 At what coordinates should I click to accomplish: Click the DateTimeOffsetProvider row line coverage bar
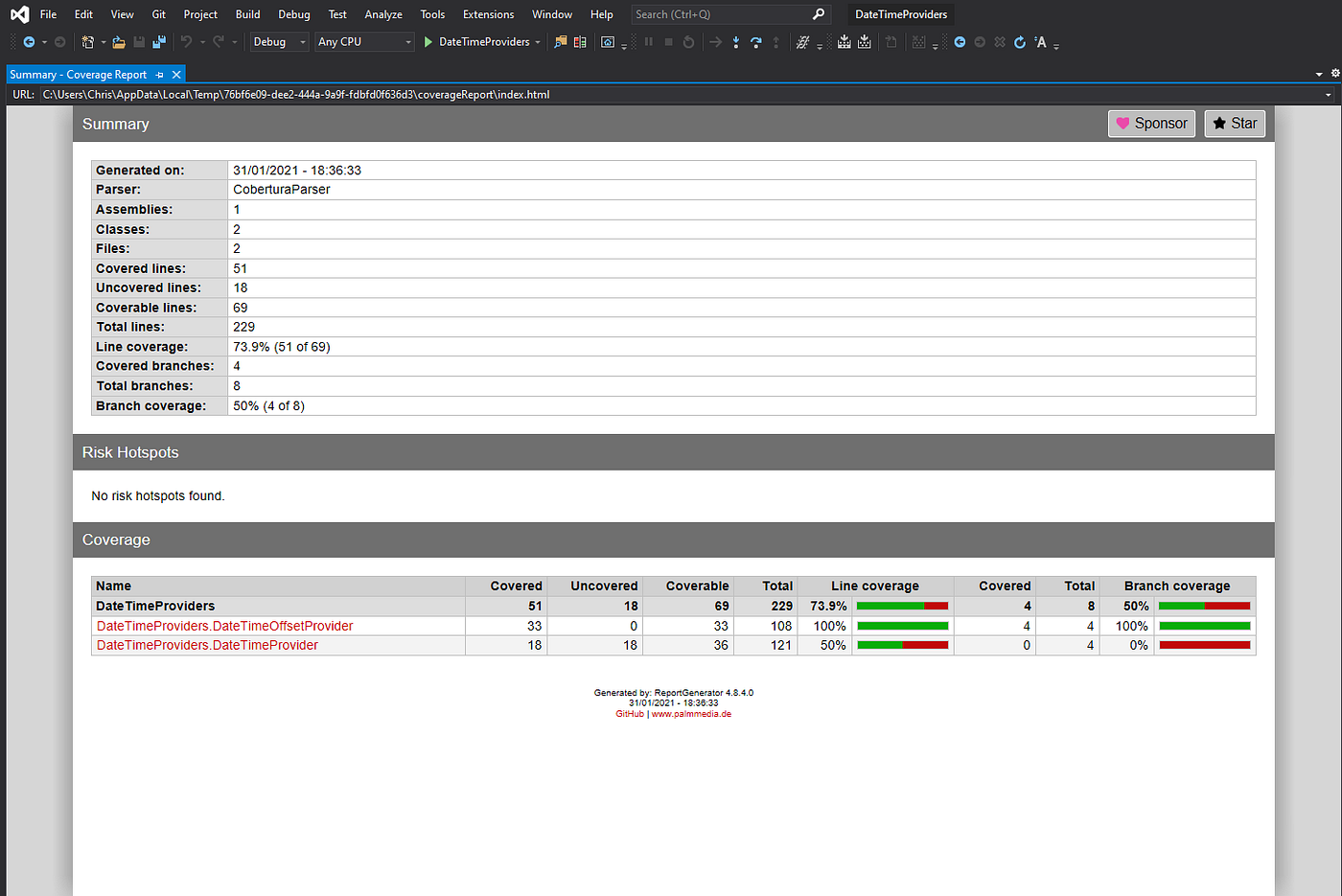pyautogui.click(x=902, y=626)
